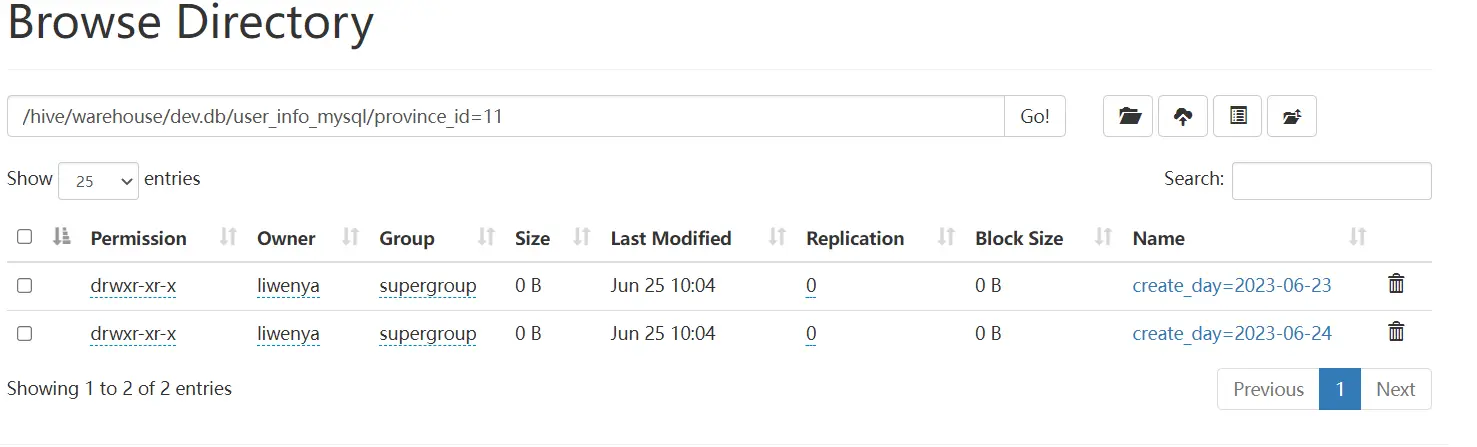Click the Search input field

(x=1332, y=181)
